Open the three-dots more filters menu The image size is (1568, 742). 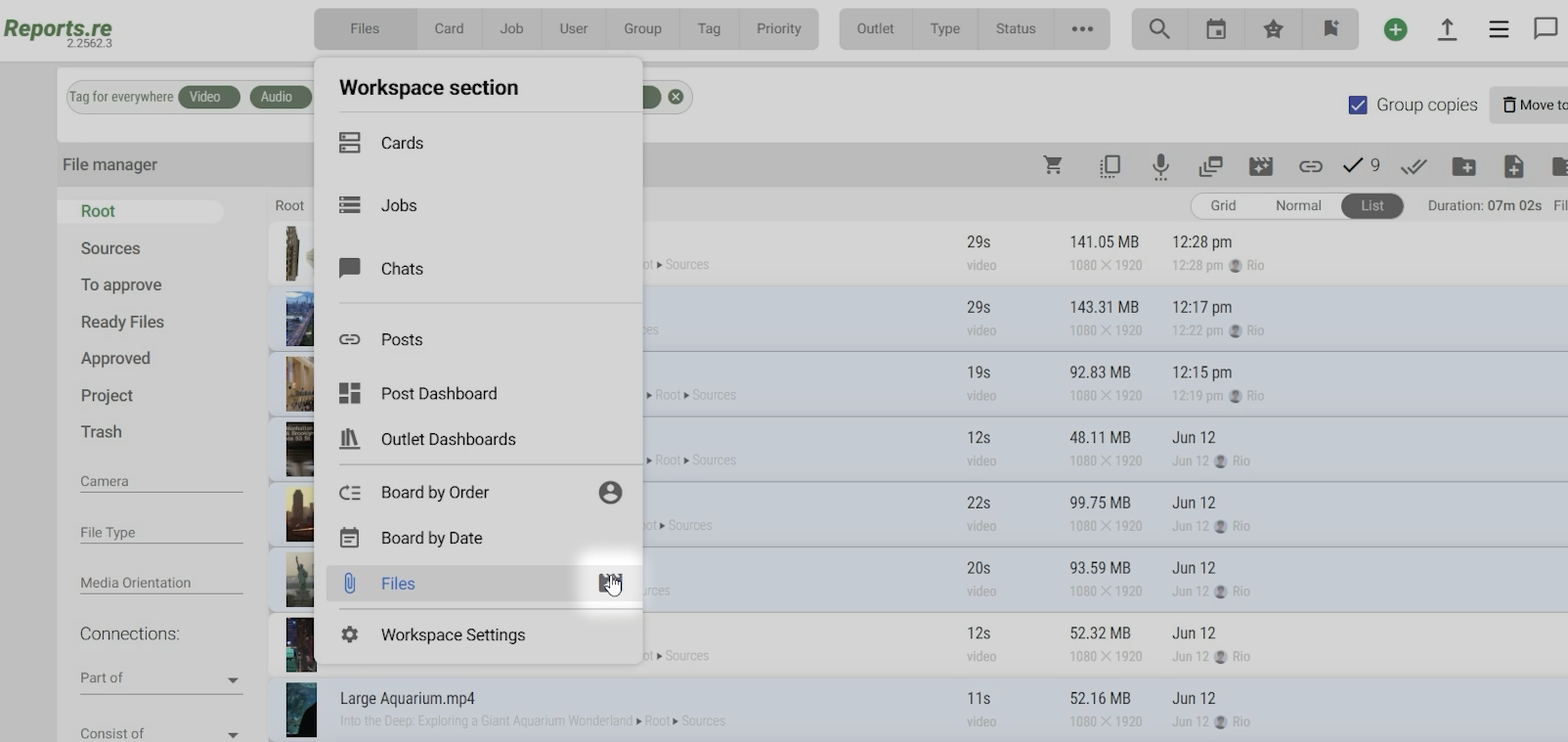[x=1082, y=29]
